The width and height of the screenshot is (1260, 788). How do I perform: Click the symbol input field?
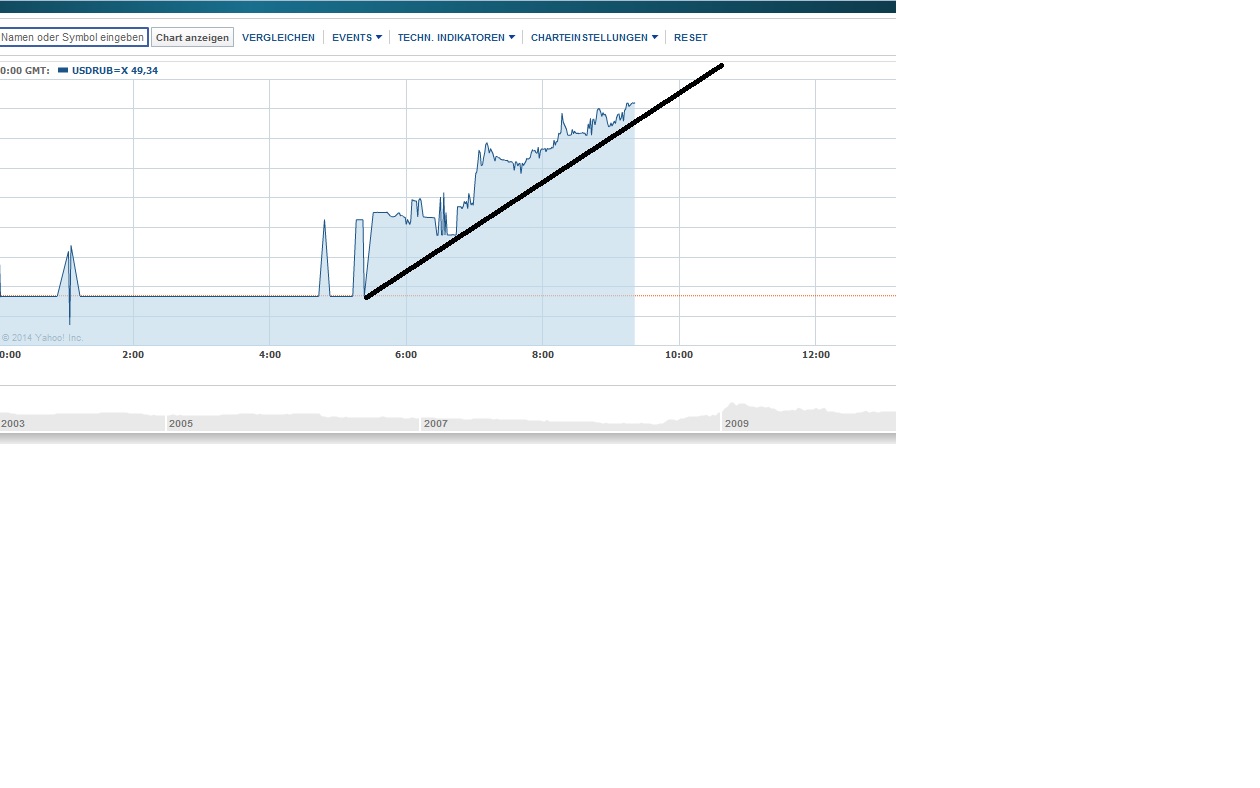point(74,36)
